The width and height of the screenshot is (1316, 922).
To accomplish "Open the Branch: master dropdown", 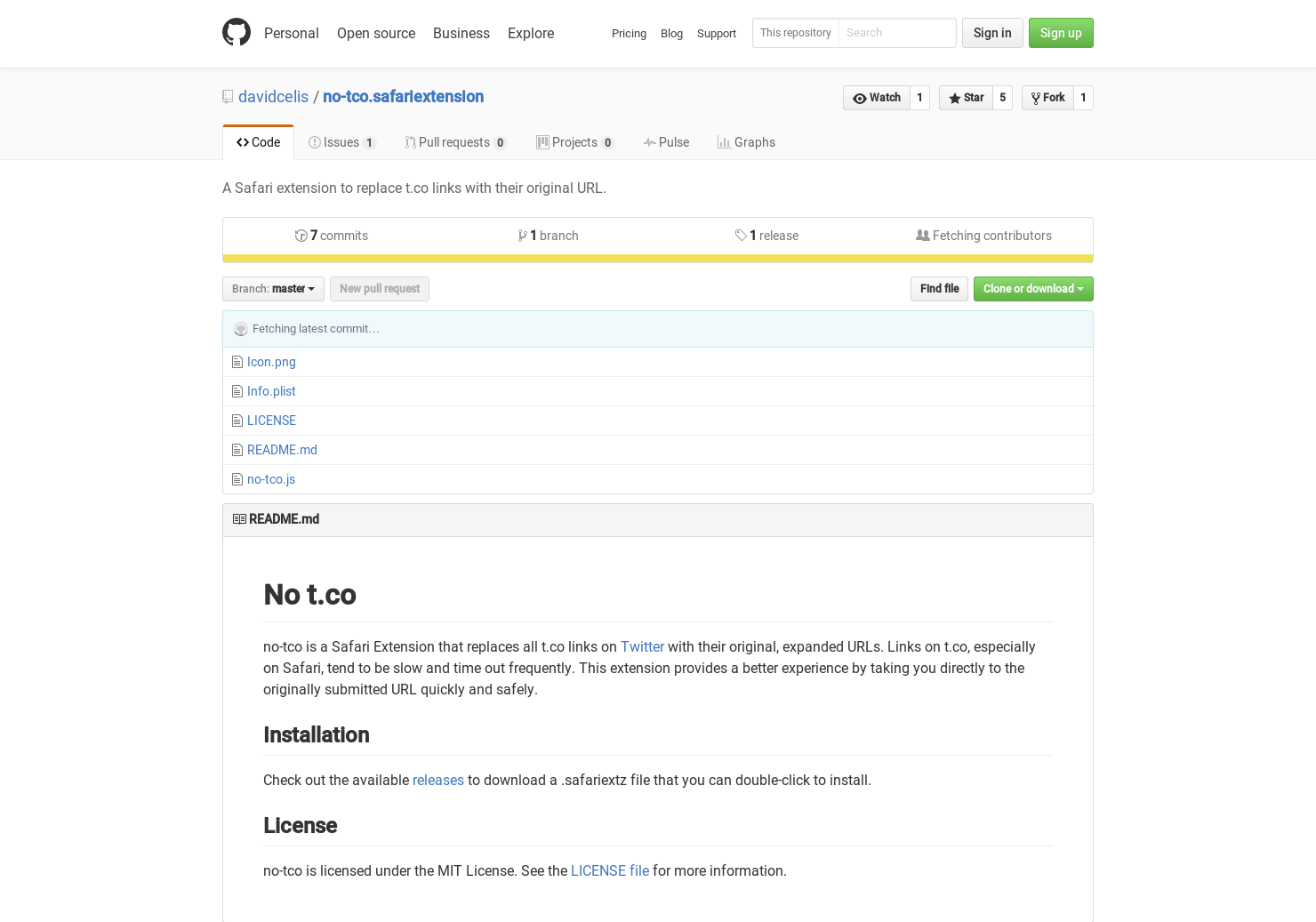I will [273, 289].
